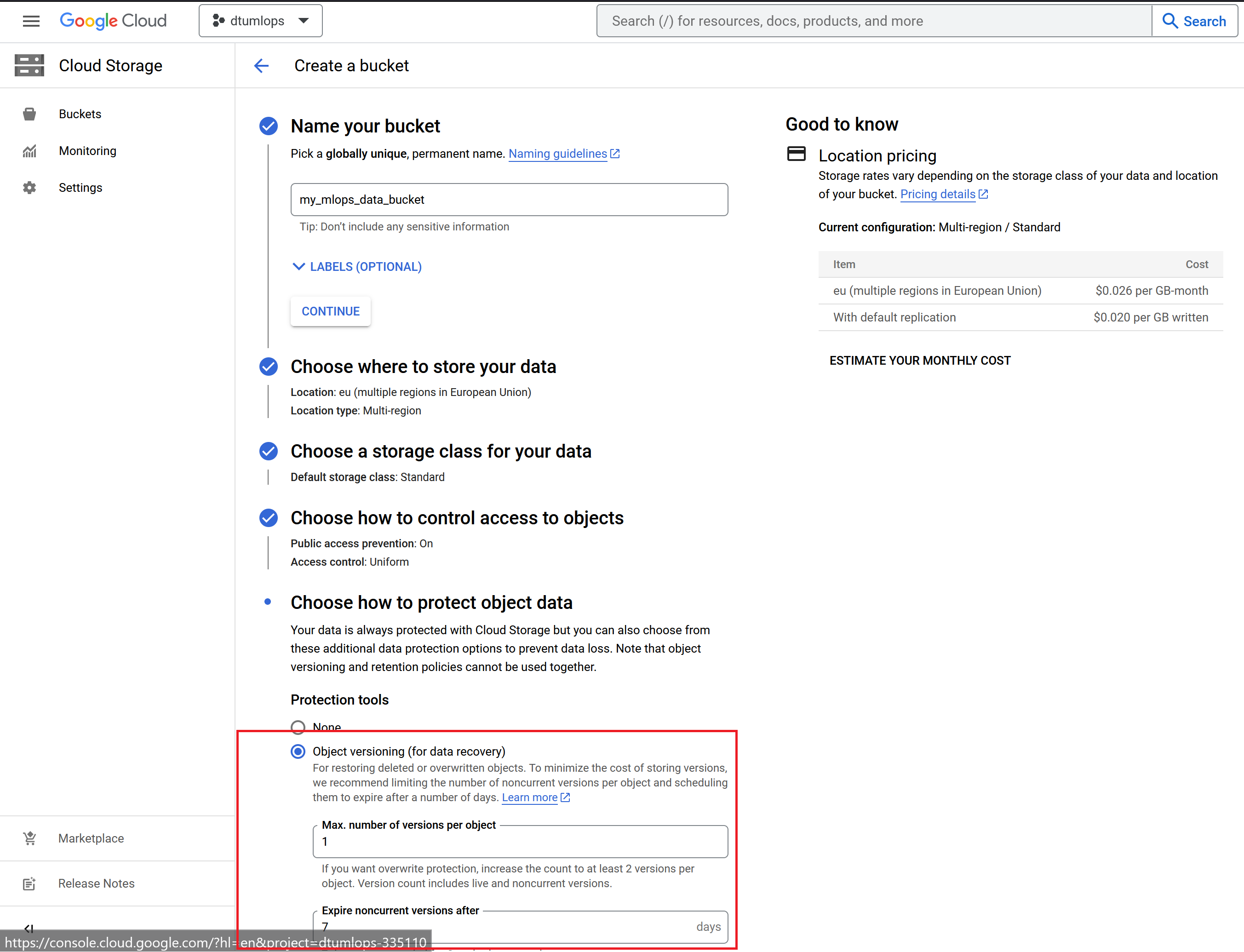This screenshot has height=952, width=1244.
Task: Expand the Choose where to store your data step
Action: (423, 367)
